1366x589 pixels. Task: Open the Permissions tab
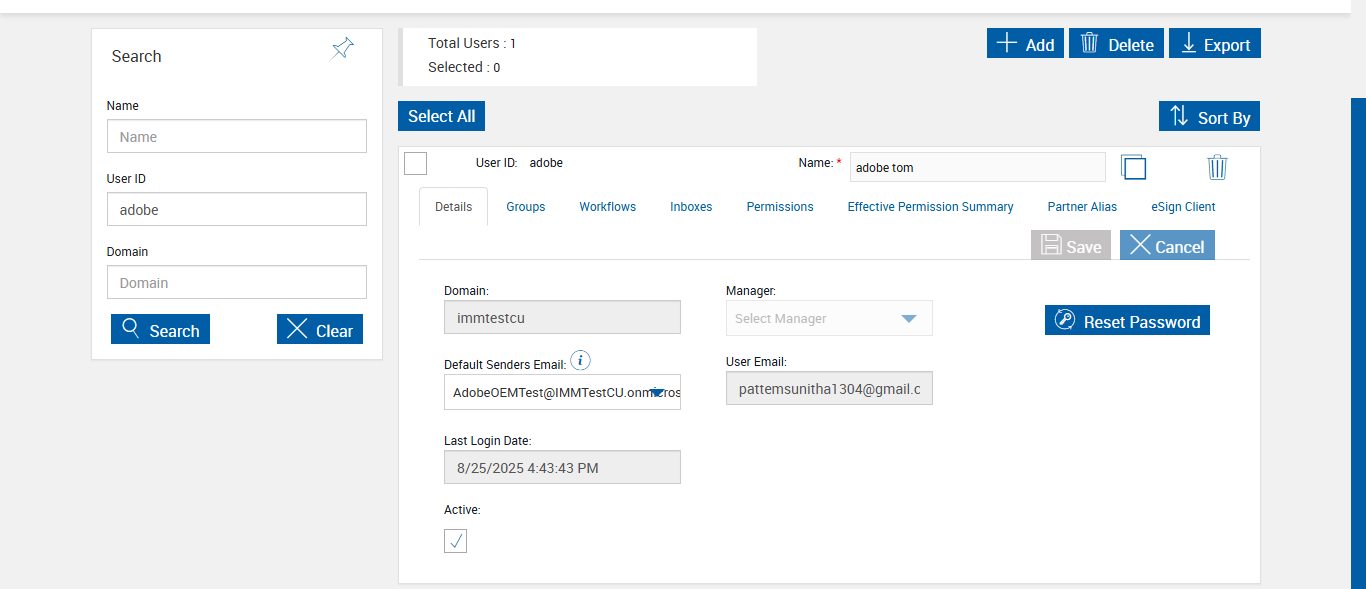(780, 207)
